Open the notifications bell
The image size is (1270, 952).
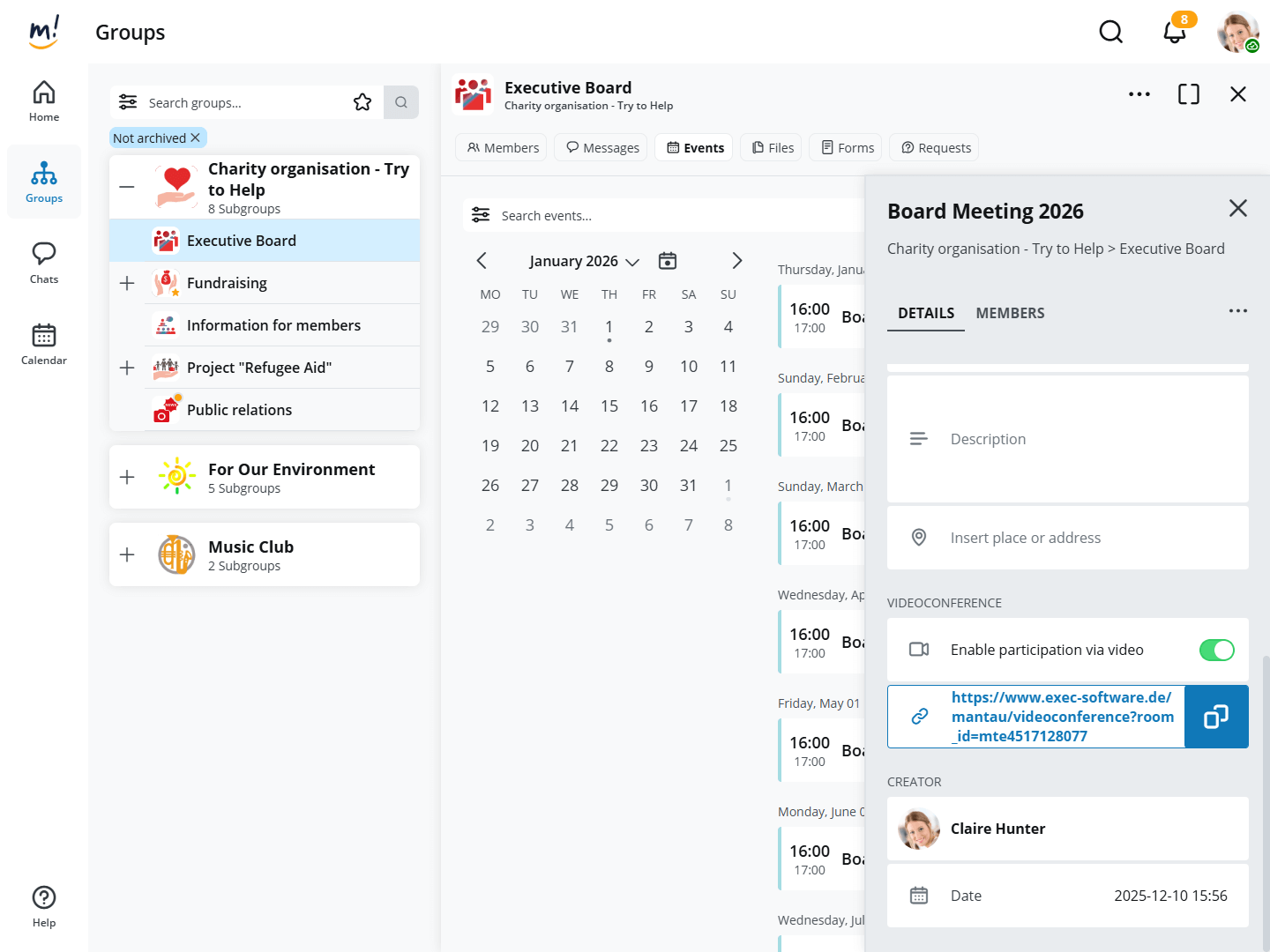[x=1174, y=33]
